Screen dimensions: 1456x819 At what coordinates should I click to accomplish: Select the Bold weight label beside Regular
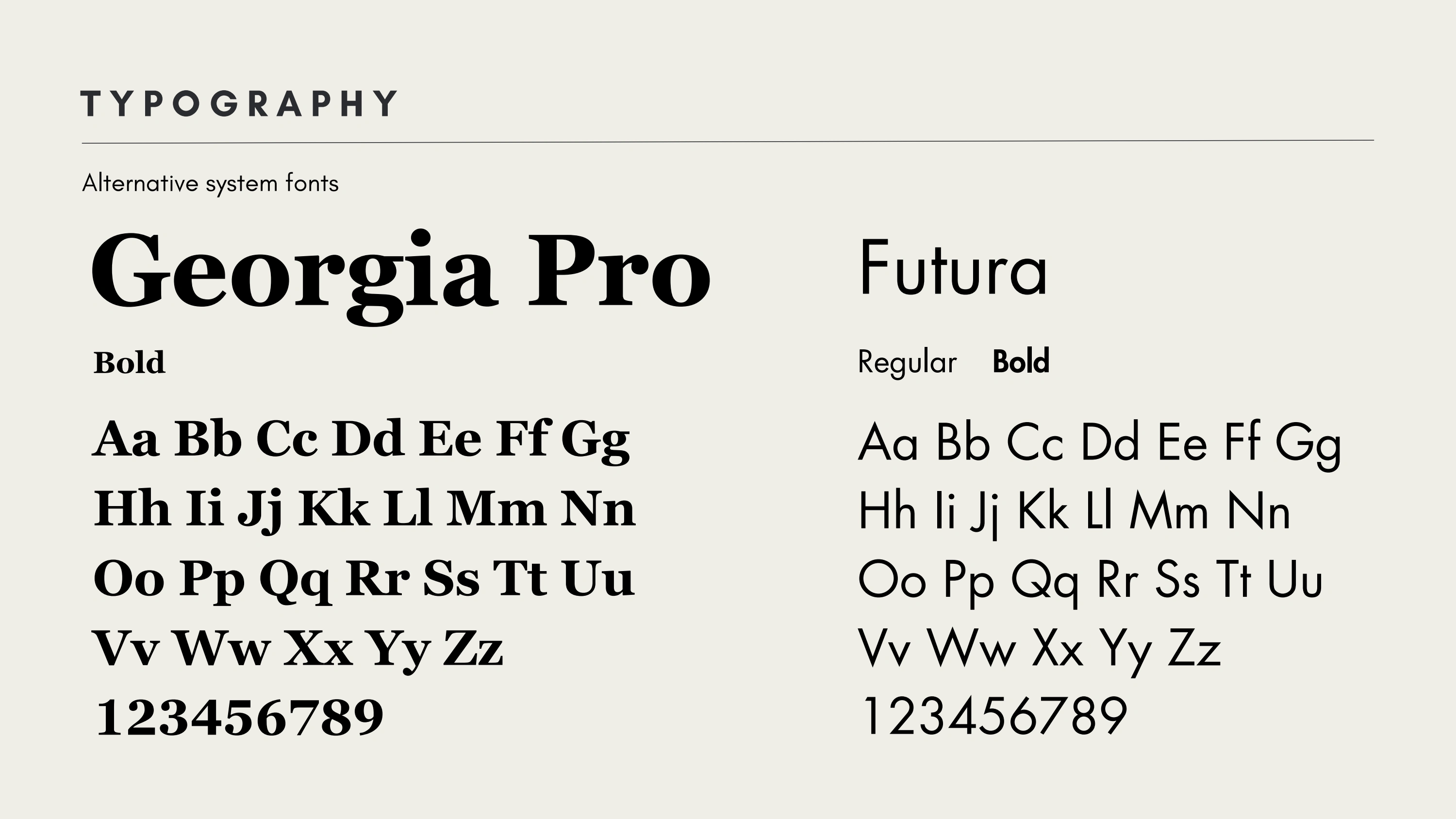point(1021,361)
